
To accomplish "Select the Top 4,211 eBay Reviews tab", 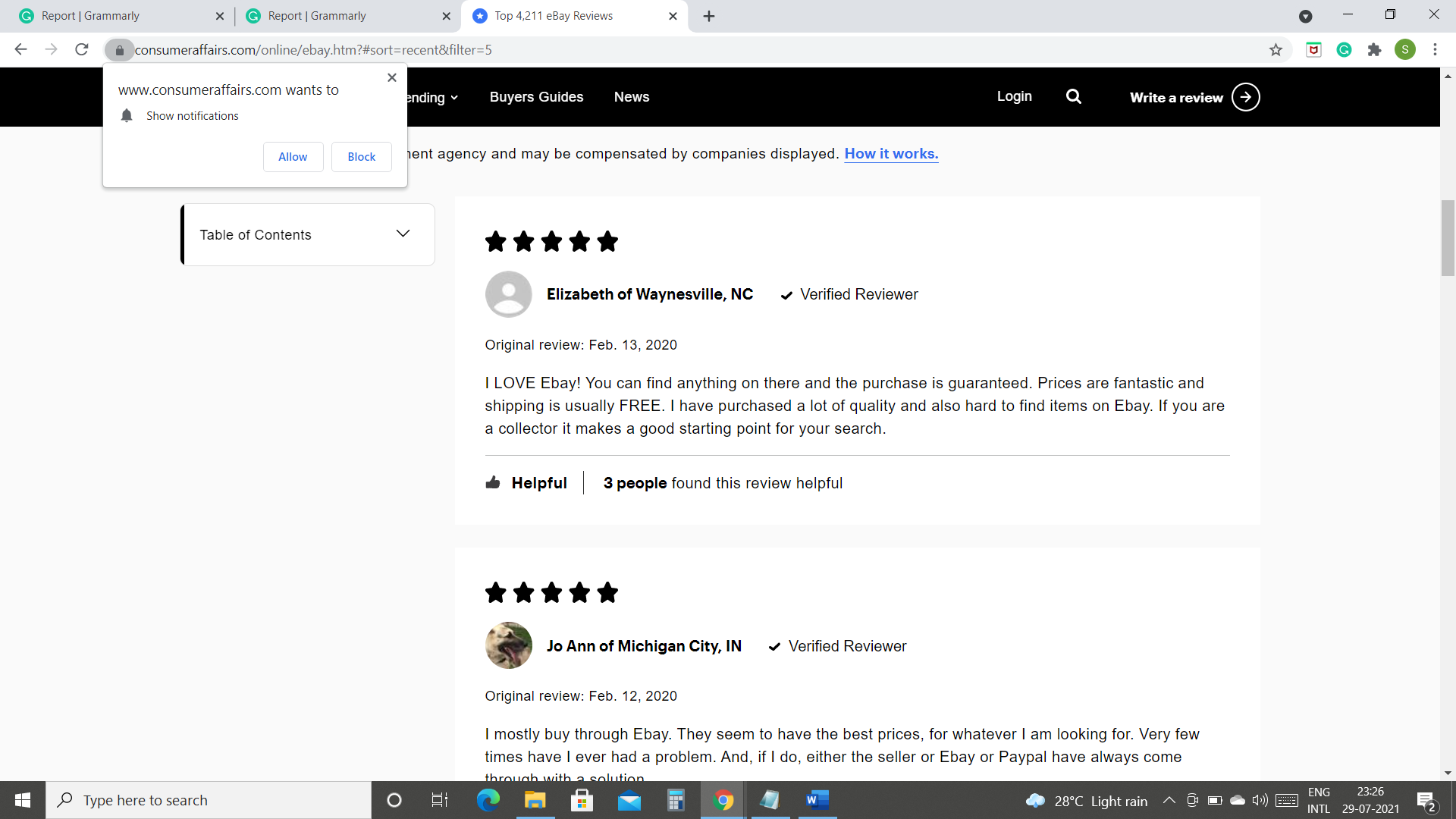I will (x=574, y=16).
